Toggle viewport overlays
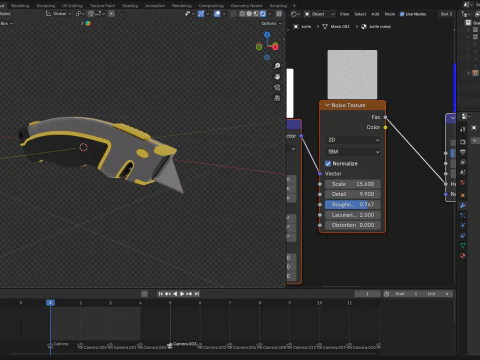 217,14
